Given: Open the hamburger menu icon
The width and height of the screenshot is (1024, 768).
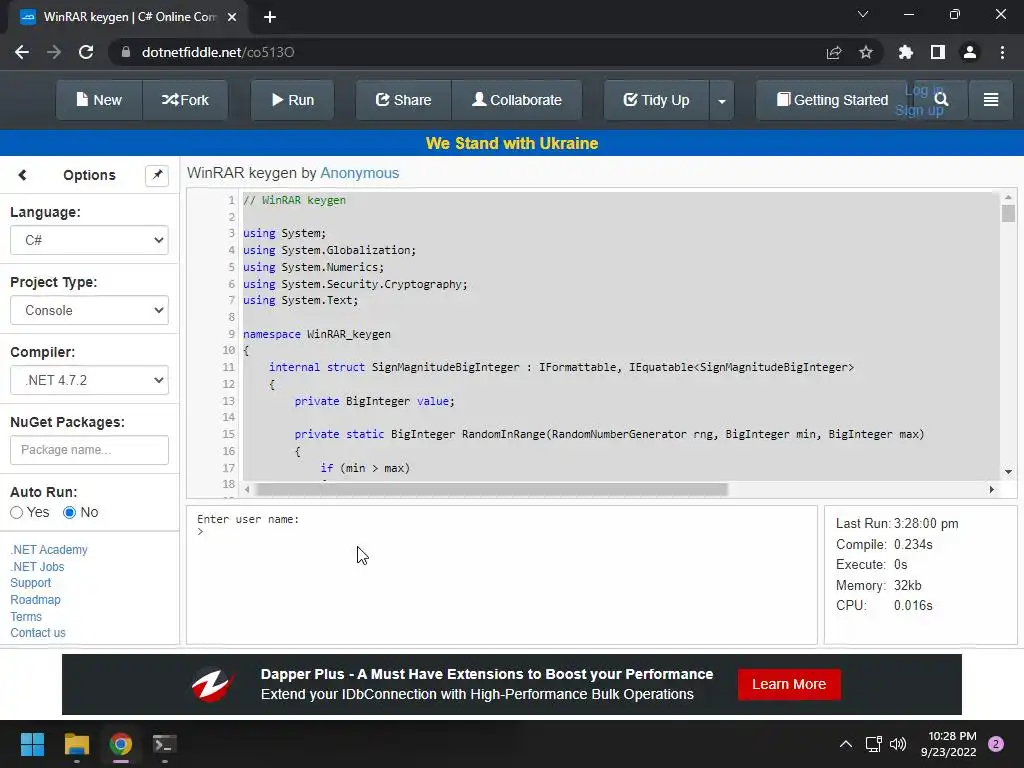Looking at the screenshot, I should [x=991, y=100].
